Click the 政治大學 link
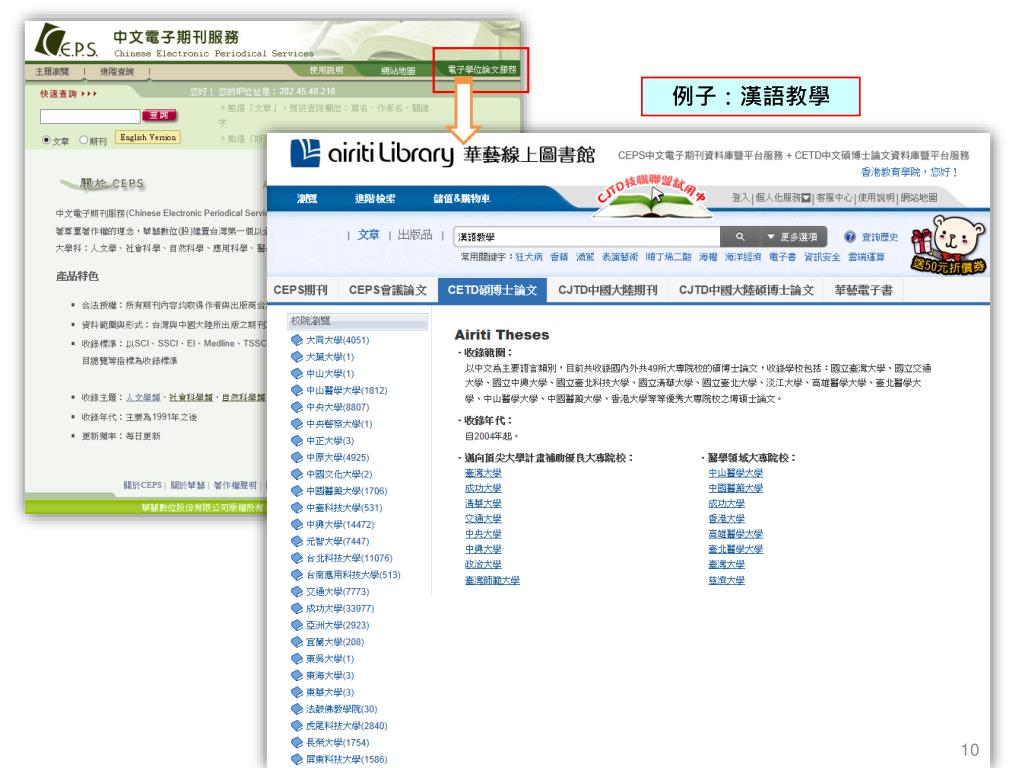This screenshot has height=768, width=1024. (x=483, y=564)
